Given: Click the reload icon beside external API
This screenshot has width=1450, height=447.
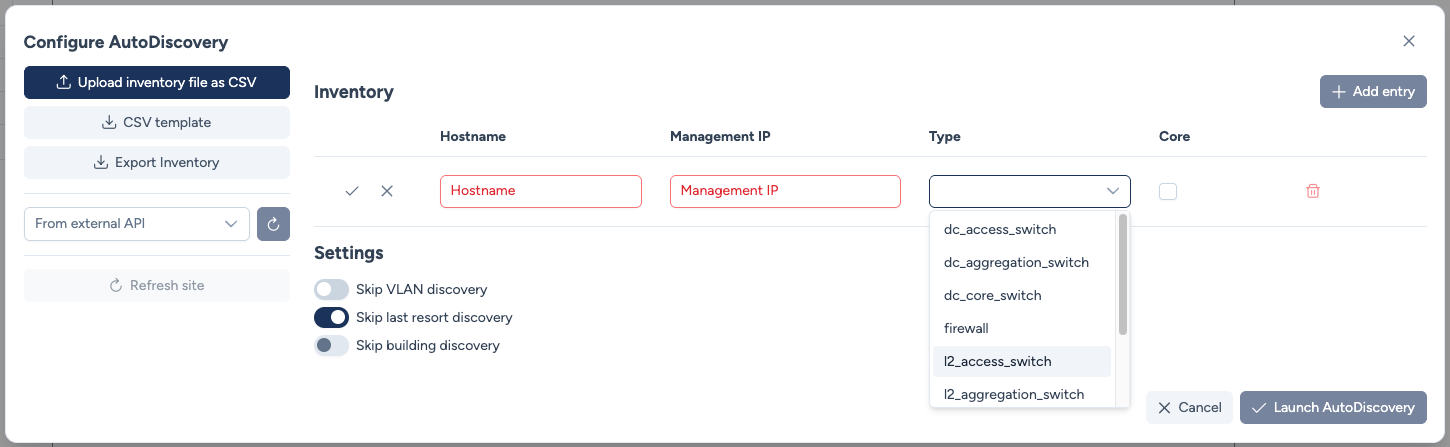Looking at the screenshot, I should click(x=273, y=224).
